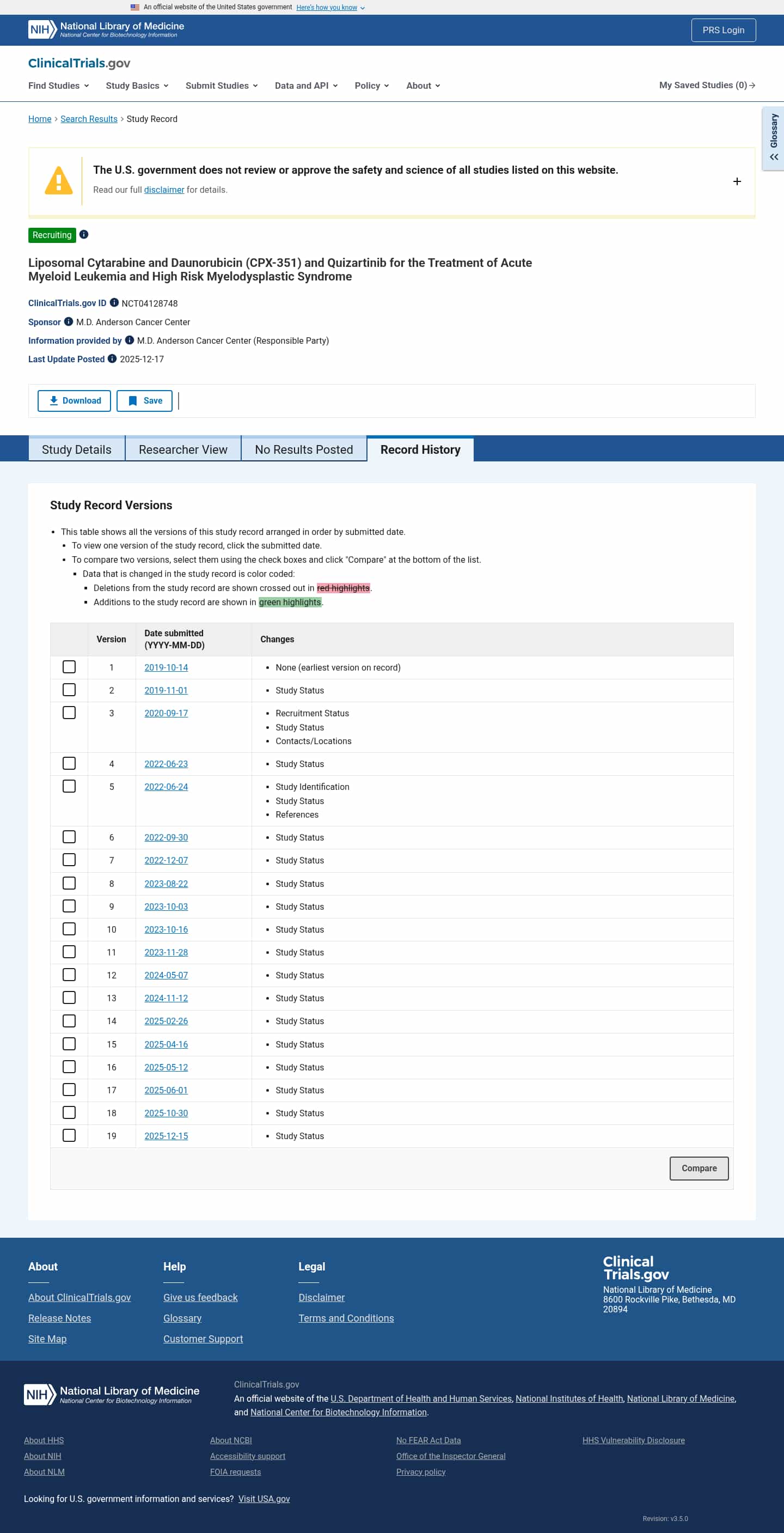
Task: Click the info icon beside Information provided by
Action: (x=129, y=340)
